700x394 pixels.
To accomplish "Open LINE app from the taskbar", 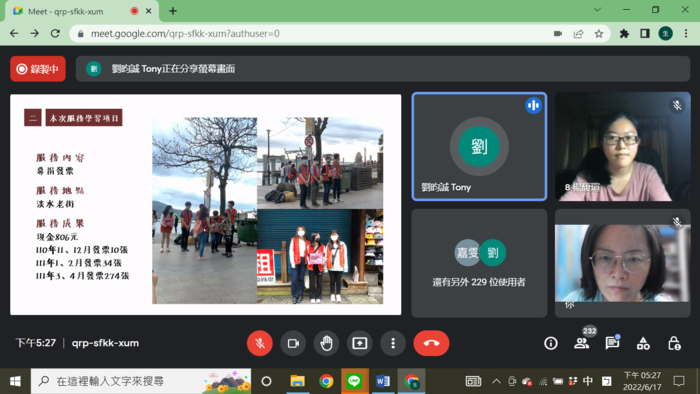I will [354, 381].
